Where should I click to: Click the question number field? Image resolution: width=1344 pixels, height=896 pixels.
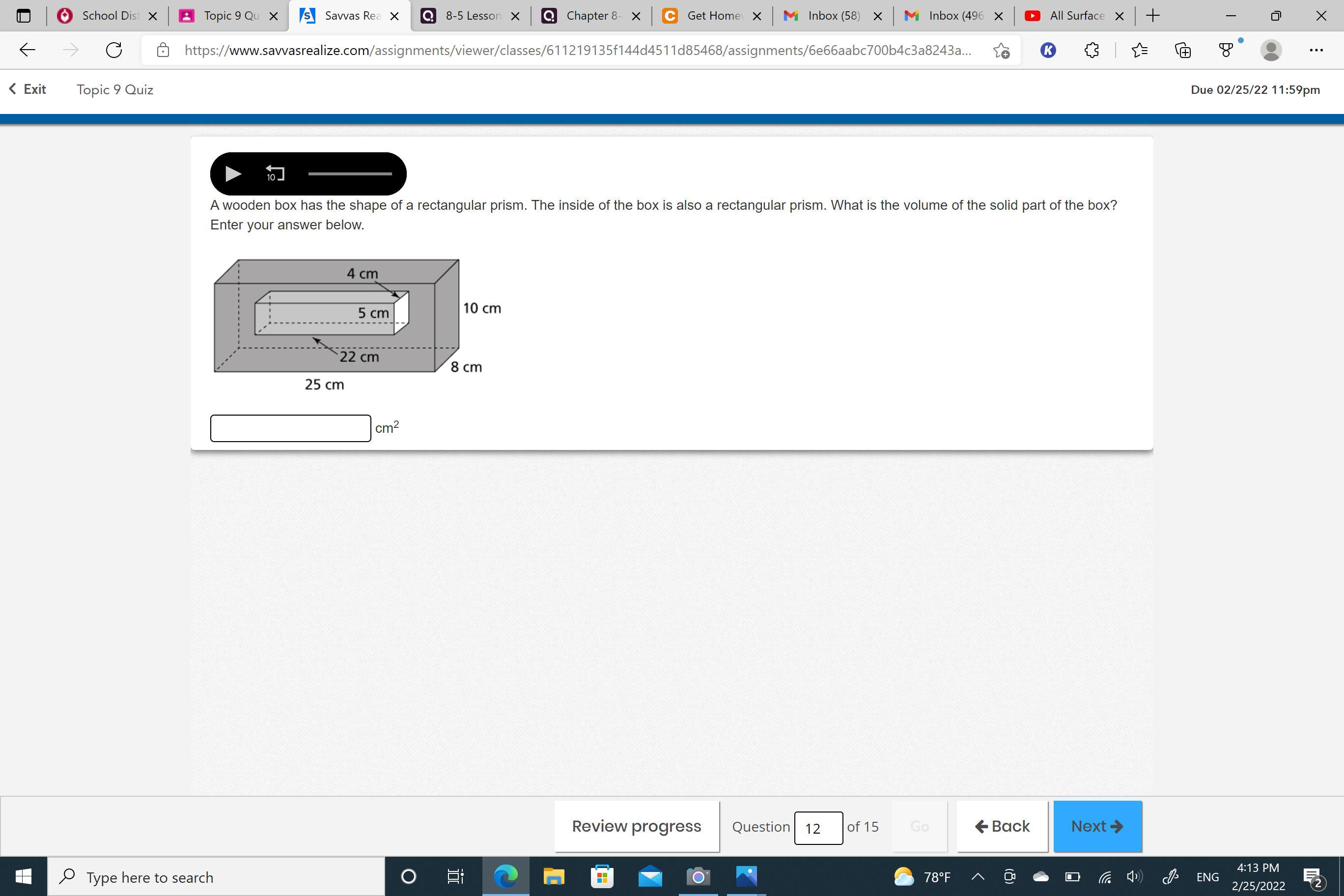coord(818,827)
